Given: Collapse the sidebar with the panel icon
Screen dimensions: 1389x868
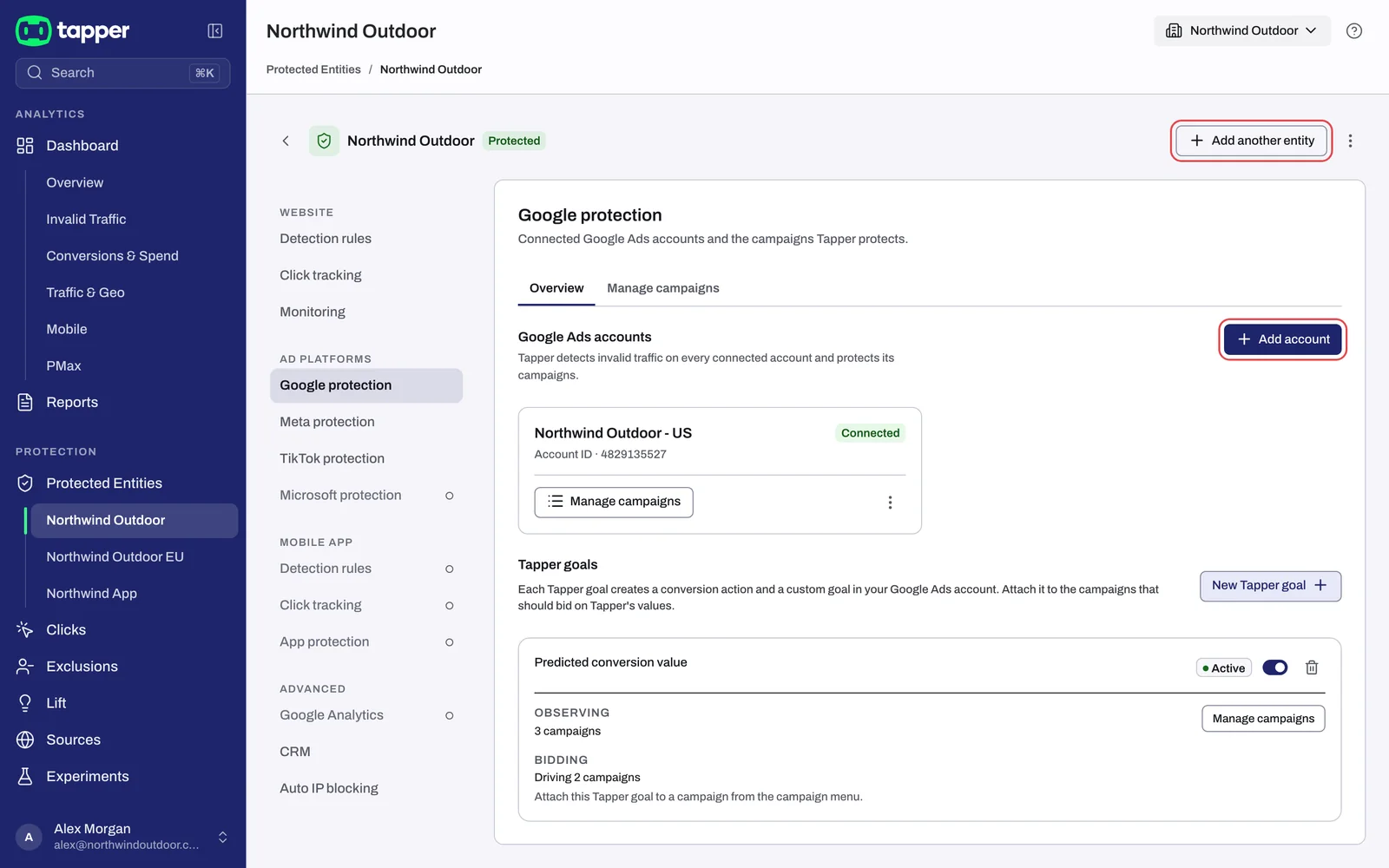Looking at the screenshot, I should [x=215, y=31].
